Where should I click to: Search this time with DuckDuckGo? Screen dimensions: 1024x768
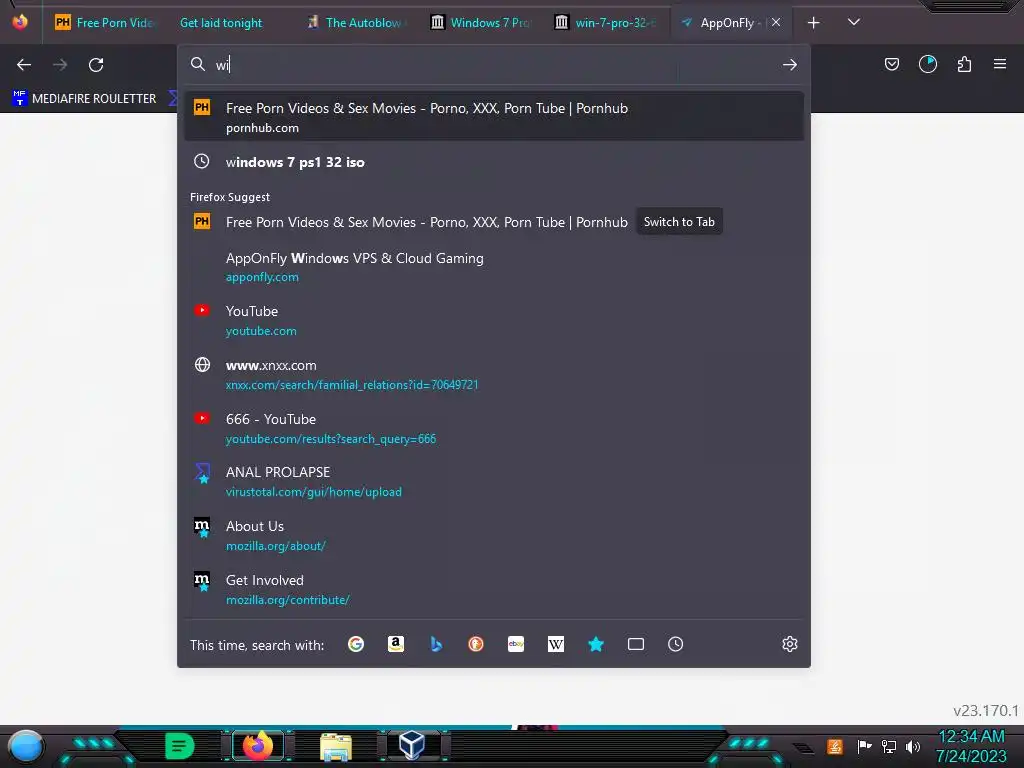tap(476, 645)
